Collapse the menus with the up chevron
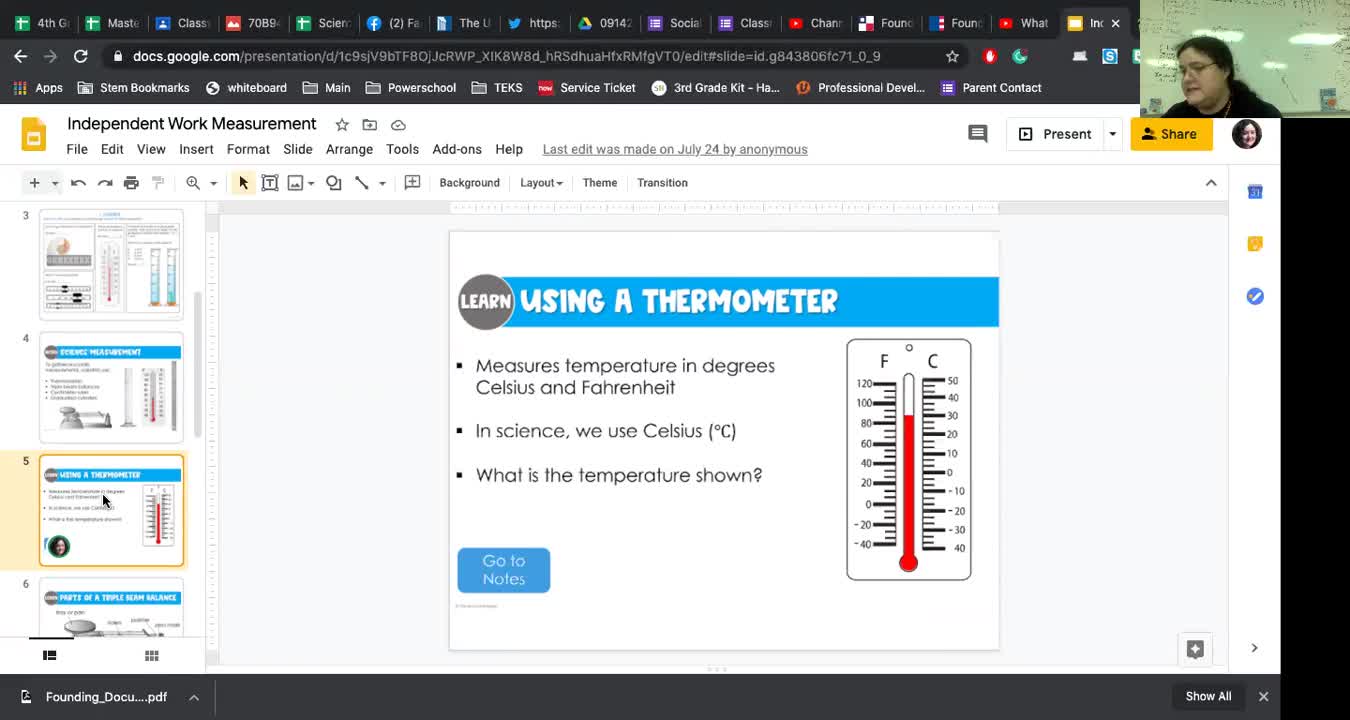Screen dimensions: 1350x720 point(1211,183)
